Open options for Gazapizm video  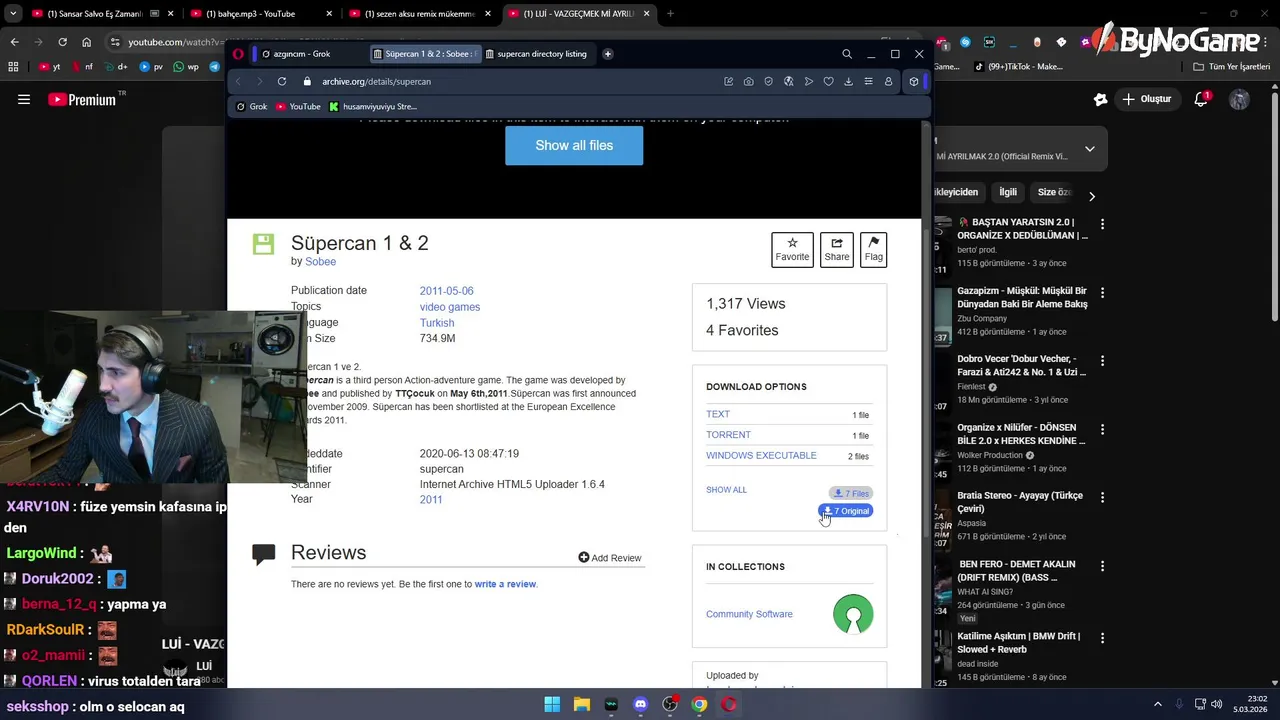click(x=1103, y=292)
